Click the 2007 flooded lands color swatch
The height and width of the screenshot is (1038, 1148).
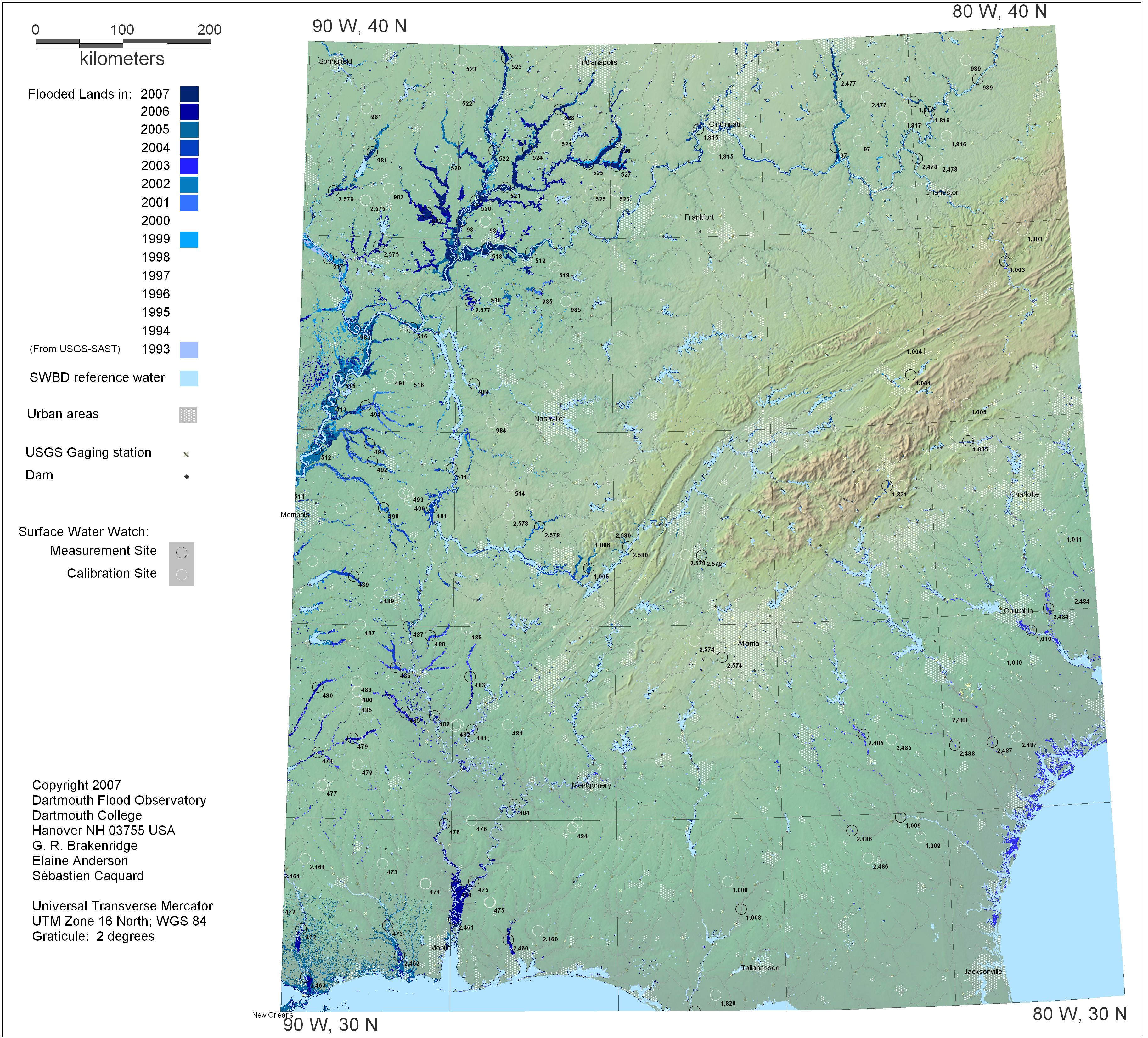pyautogui.click(x=189, y=94)
